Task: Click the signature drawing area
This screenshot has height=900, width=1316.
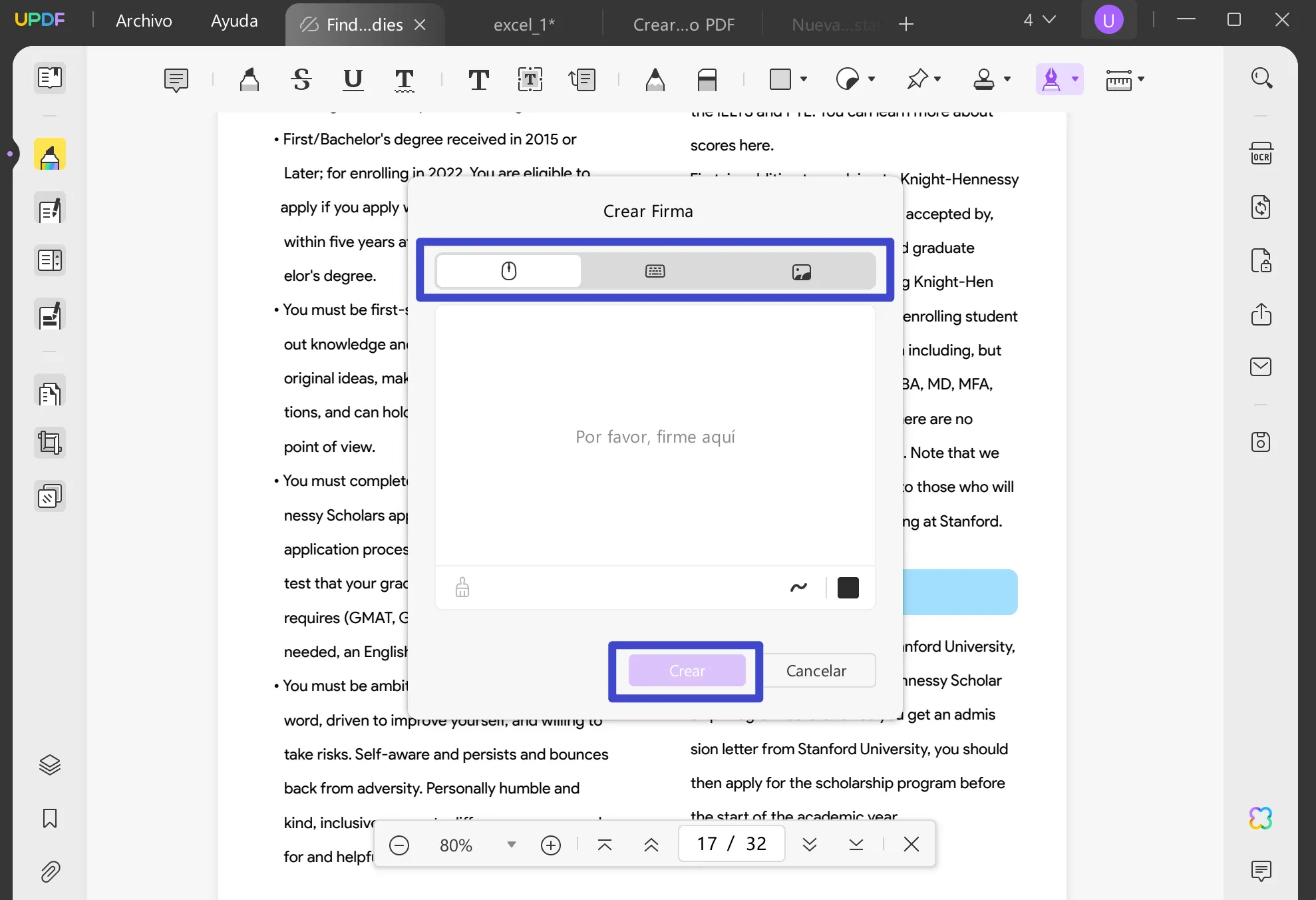Action: (655, 437)
